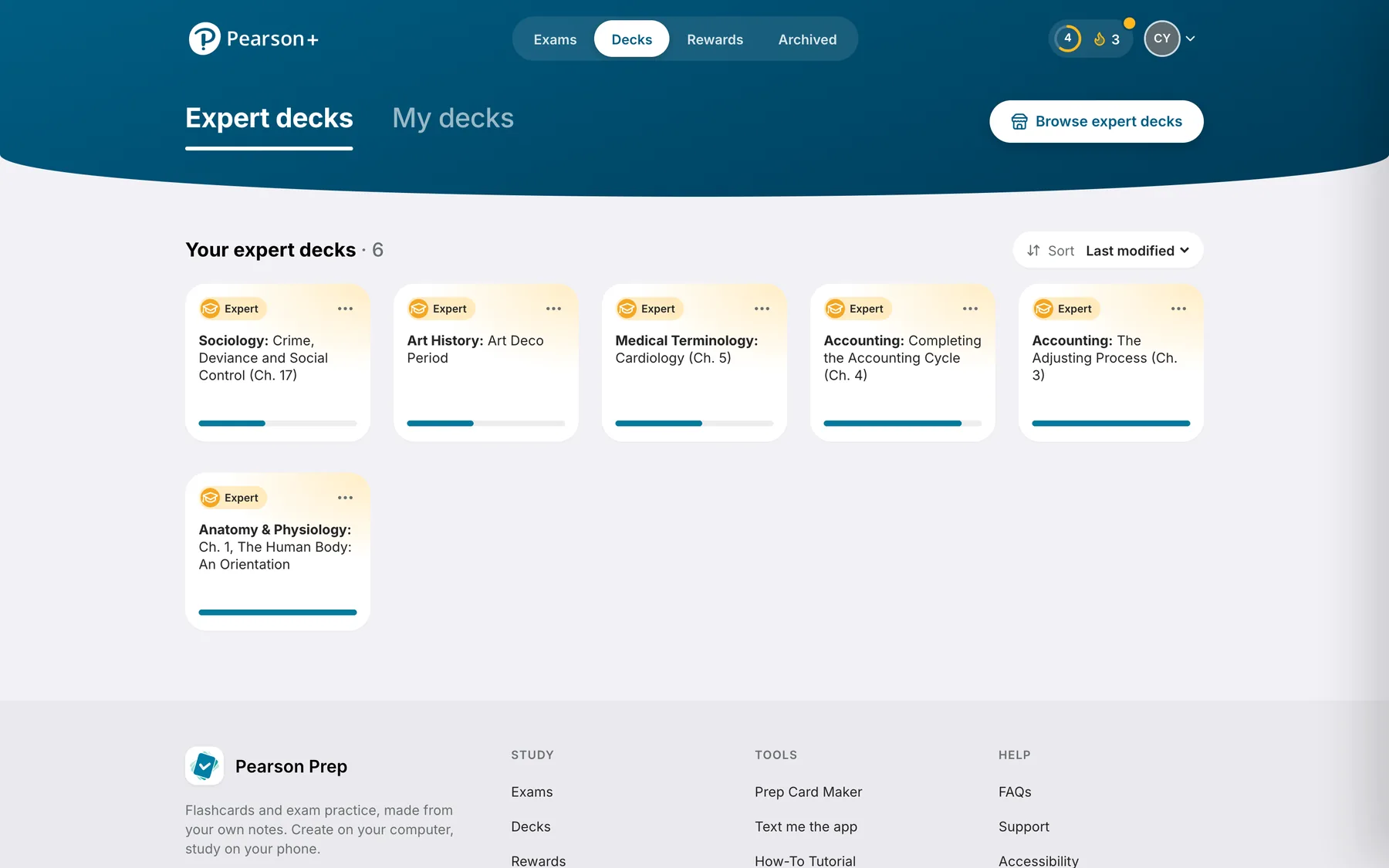1389x868 pixels.
Task: Expand the account menu chevron
Action: pyautogui.click(x=1191, y=39)
